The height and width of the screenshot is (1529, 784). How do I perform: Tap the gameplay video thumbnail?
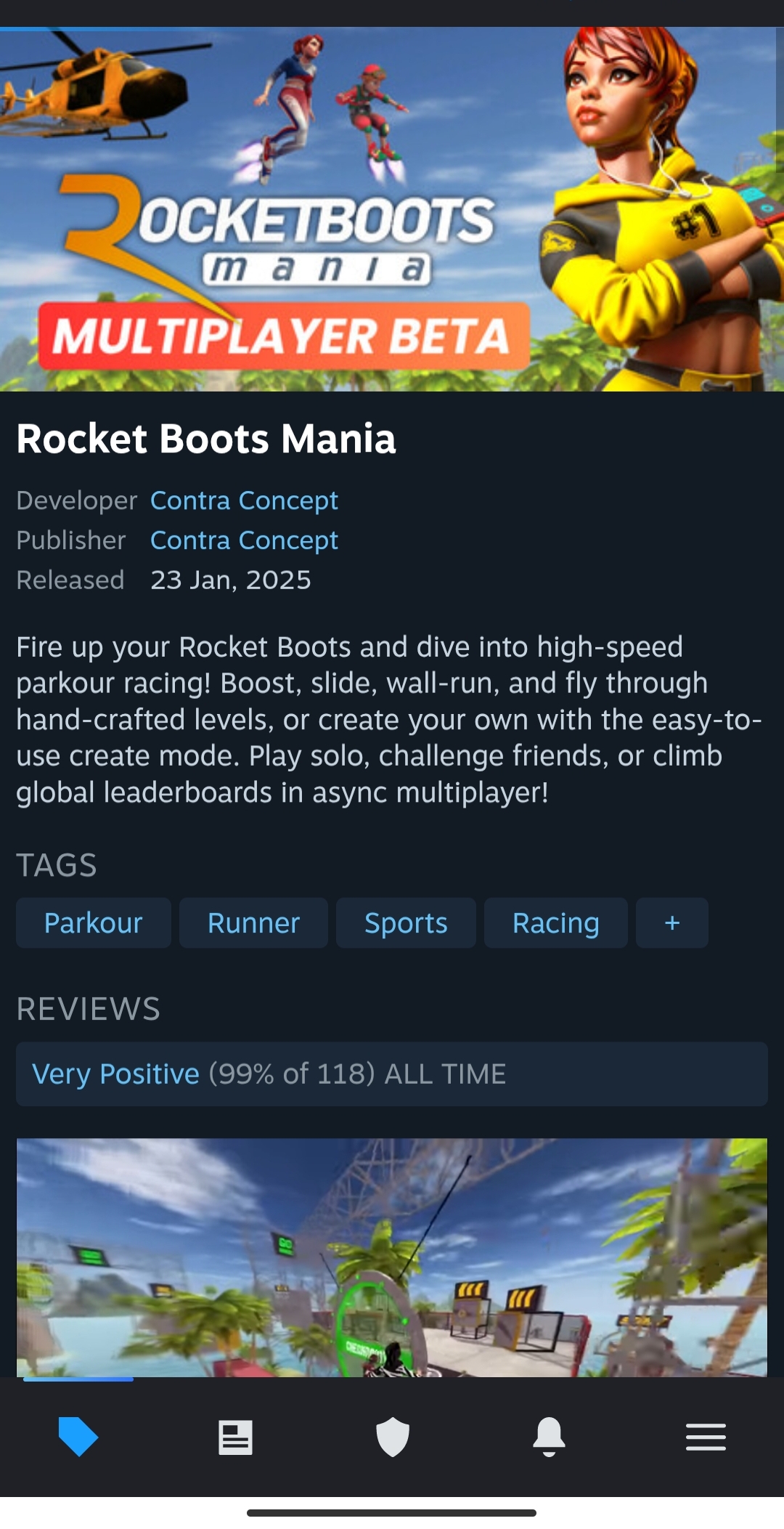(x=392, y=1257)
